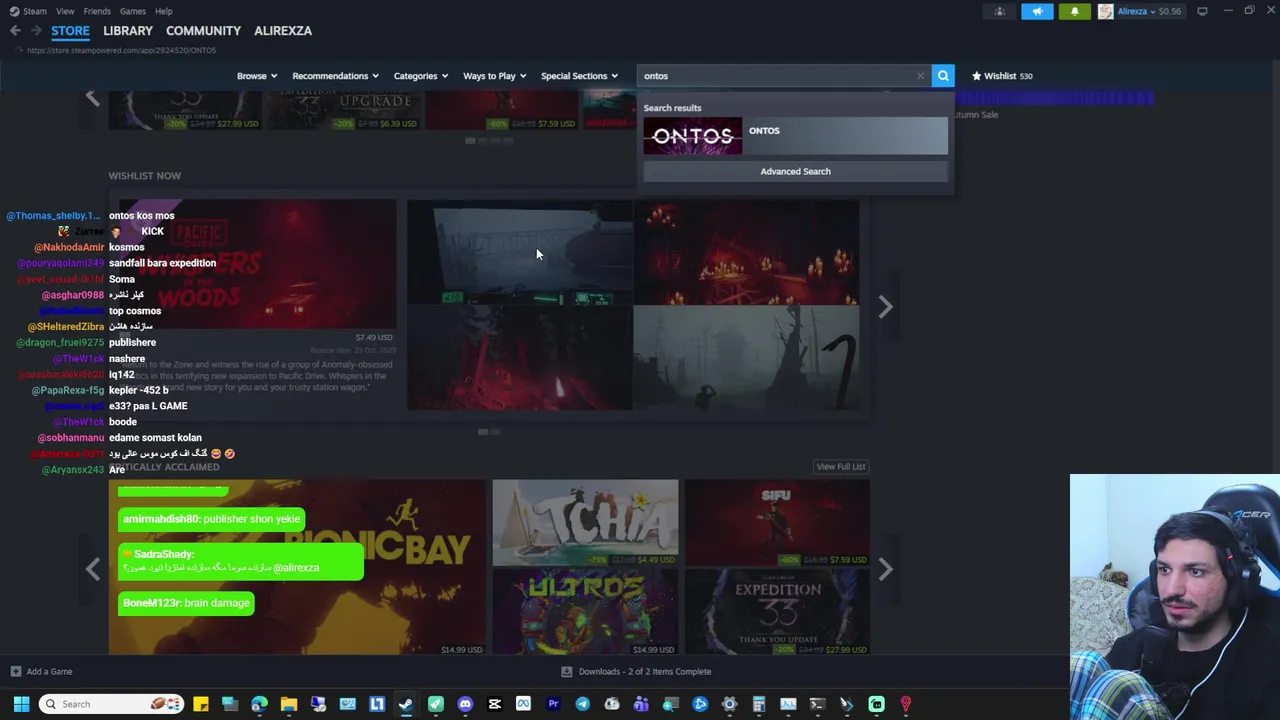Expand the Ways to Play dropdown

(494, 76)
